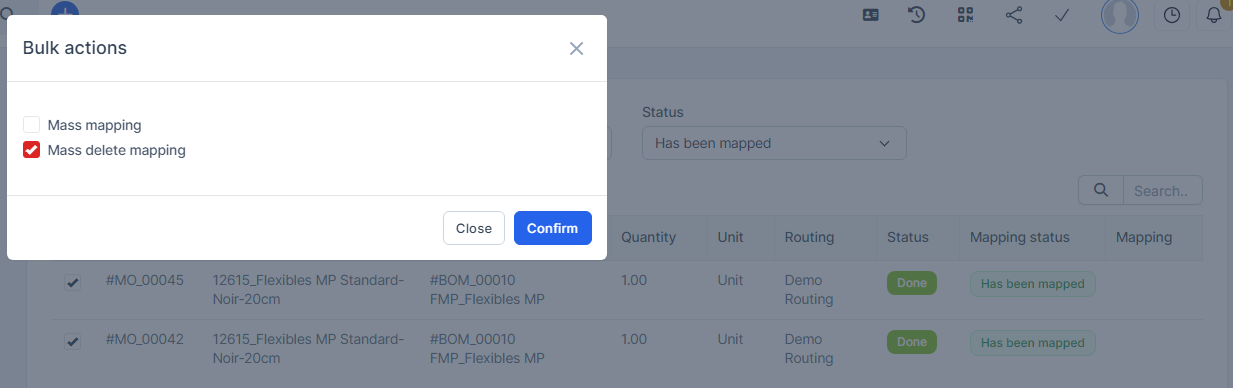Open the user profile avatar
Screen dimensions: 1233x388
[x=1120, y=15]
